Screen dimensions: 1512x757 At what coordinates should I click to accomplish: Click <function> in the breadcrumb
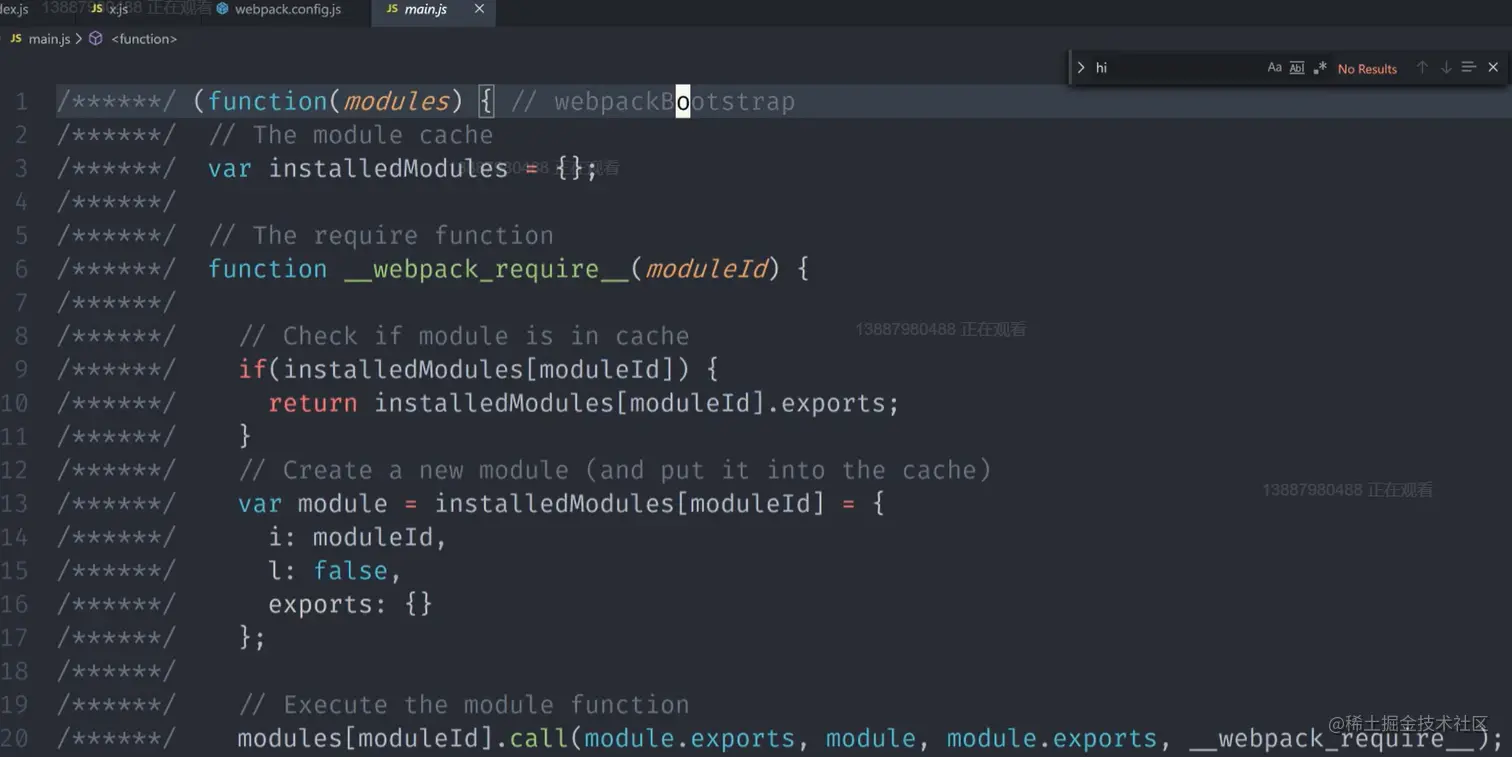[x=144, y=39]
